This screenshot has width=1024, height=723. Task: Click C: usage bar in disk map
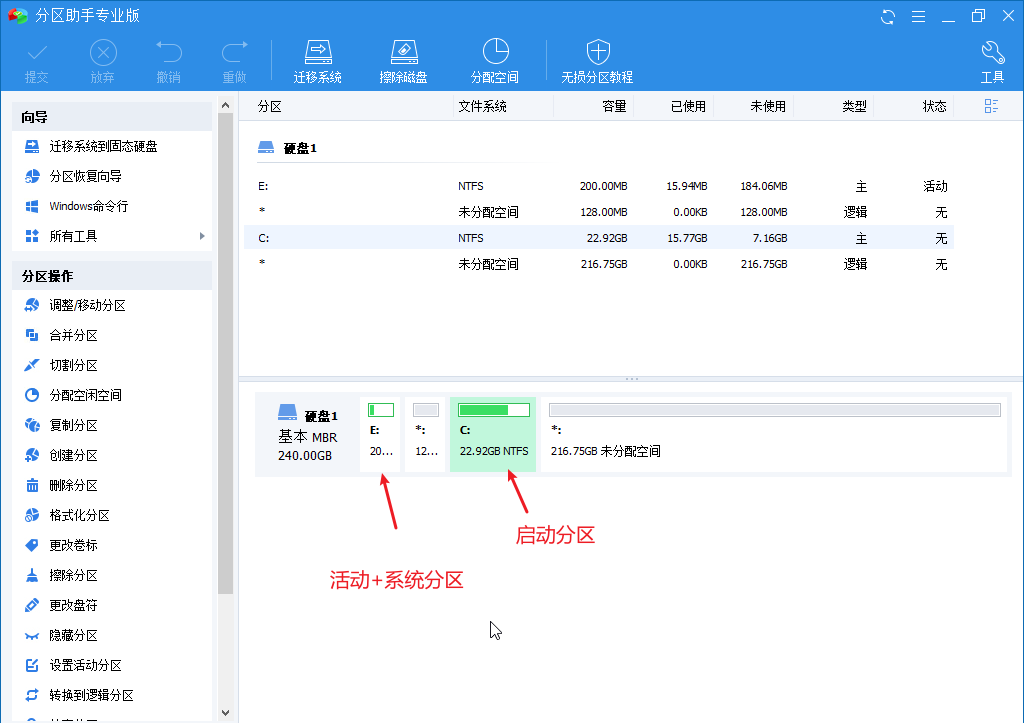[x=494, y=410]
